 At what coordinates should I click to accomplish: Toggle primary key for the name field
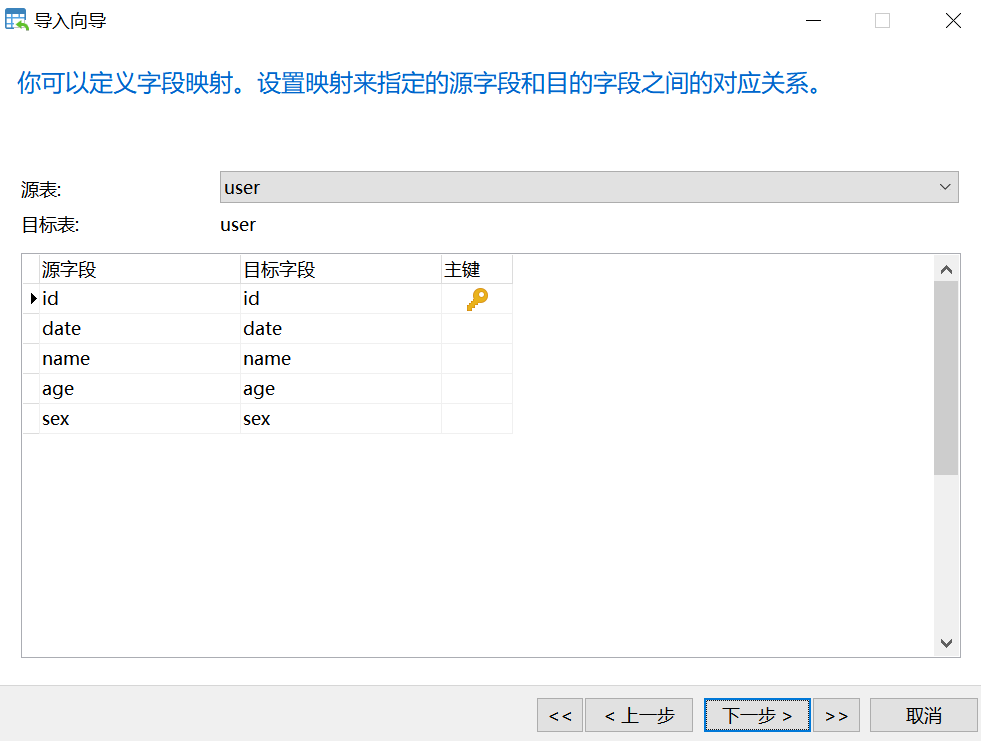tap(477, 358)
